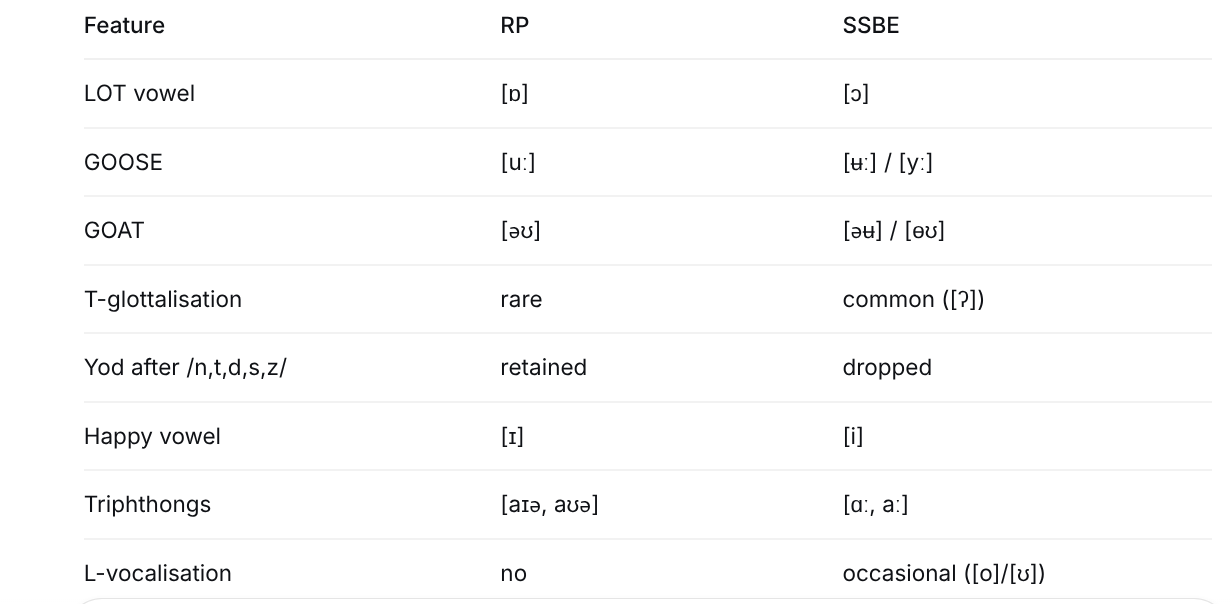
Task: Click the Happy vowel row label
Action: point(152,436)
